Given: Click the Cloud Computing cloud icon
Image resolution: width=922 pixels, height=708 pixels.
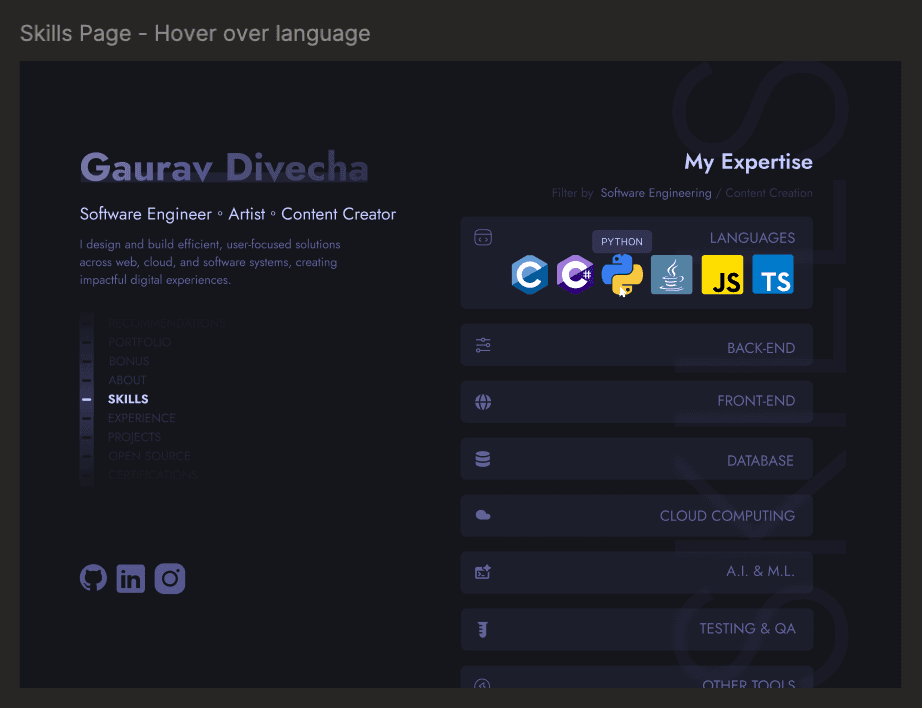Looking at the screenshot, I should coord(483,516).
